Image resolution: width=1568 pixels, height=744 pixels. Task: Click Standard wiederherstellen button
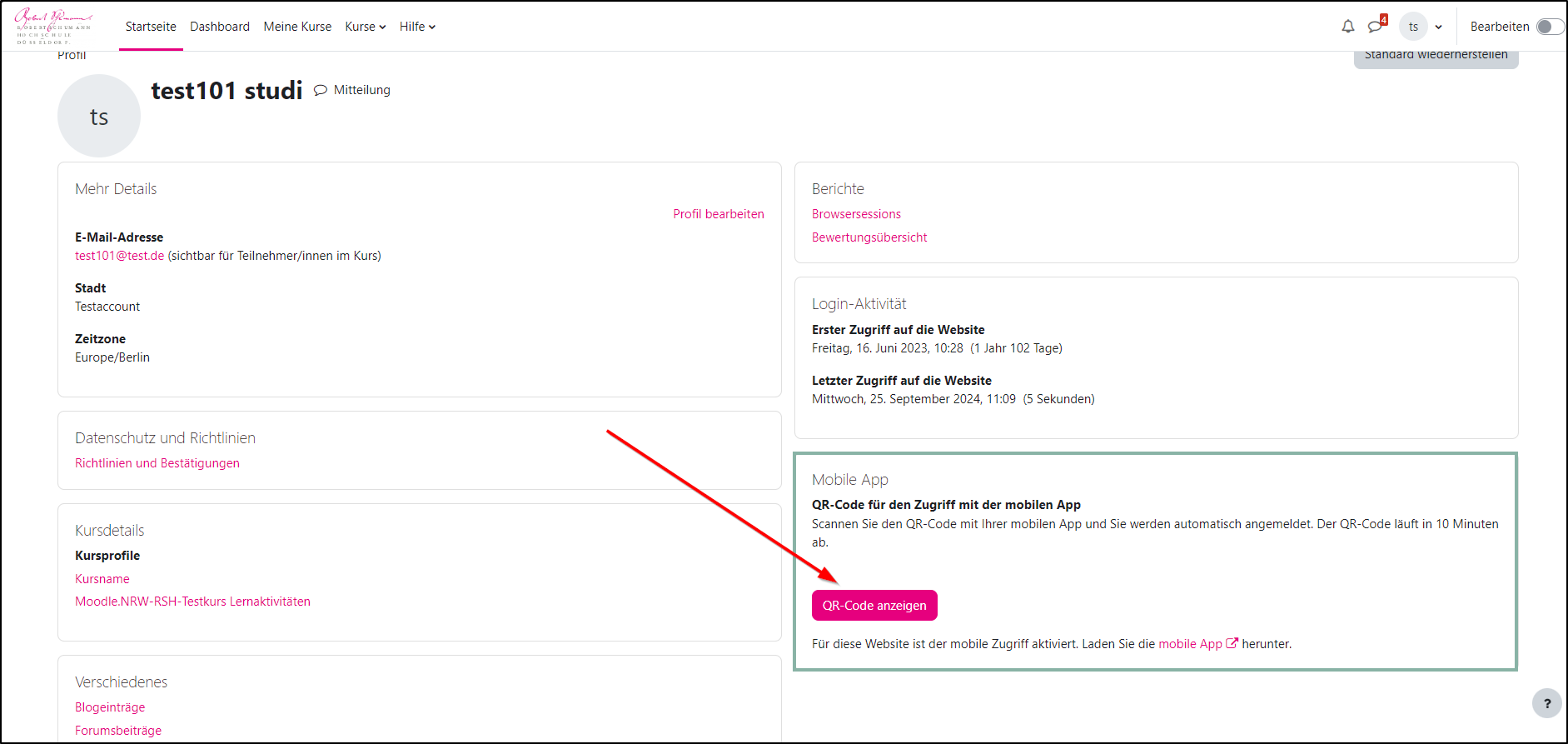click(1436, 57)
